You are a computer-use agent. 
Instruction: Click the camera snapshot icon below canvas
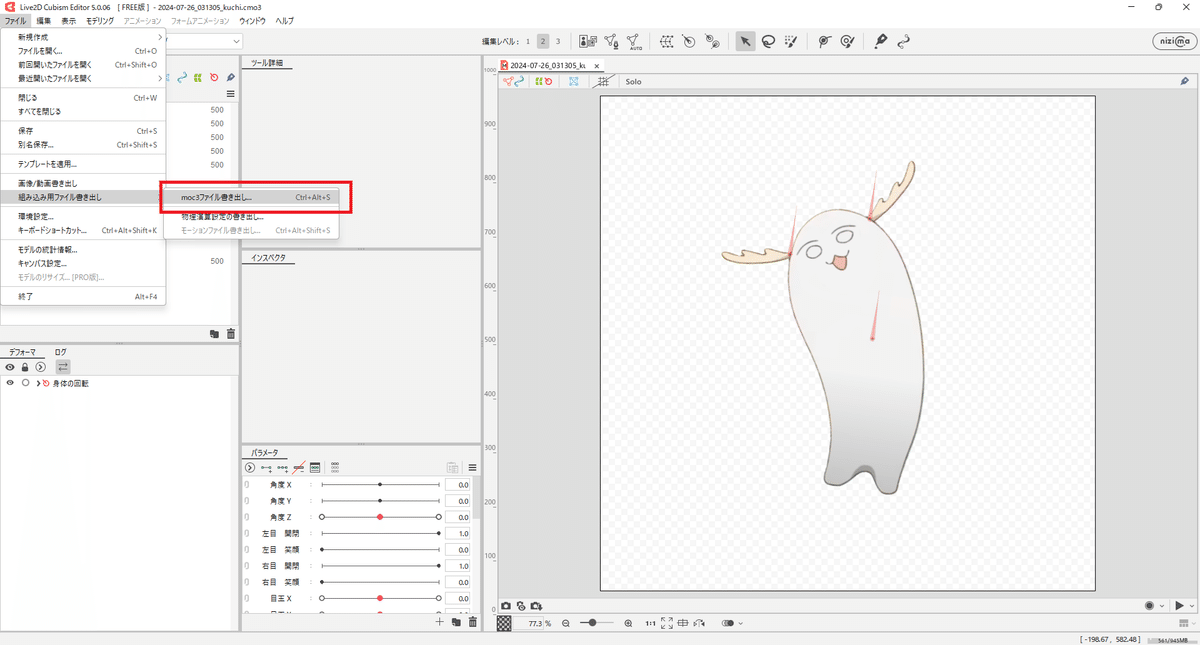pyautogui.click(x=506, y=606)
